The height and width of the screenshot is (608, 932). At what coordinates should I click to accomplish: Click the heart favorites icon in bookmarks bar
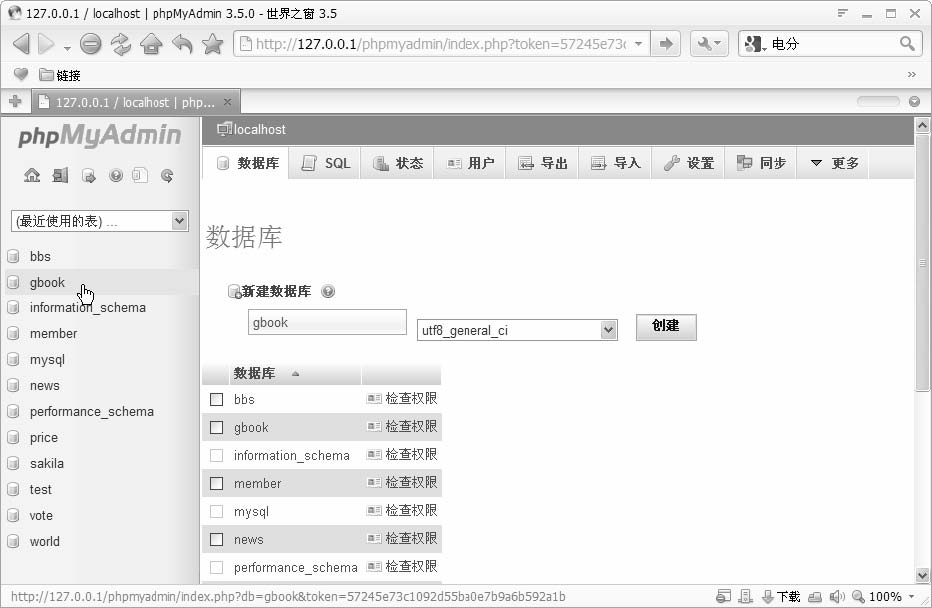pyautogui.click(x=21, y=74)
